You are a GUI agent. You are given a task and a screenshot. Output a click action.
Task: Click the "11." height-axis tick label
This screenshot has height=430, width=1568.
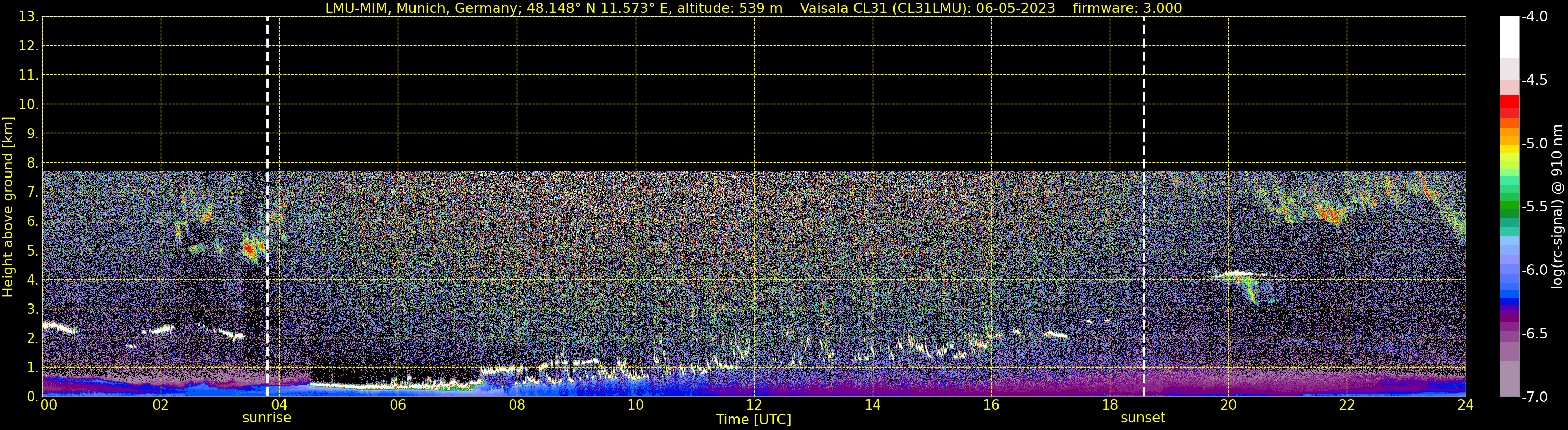tap(29, 75)
